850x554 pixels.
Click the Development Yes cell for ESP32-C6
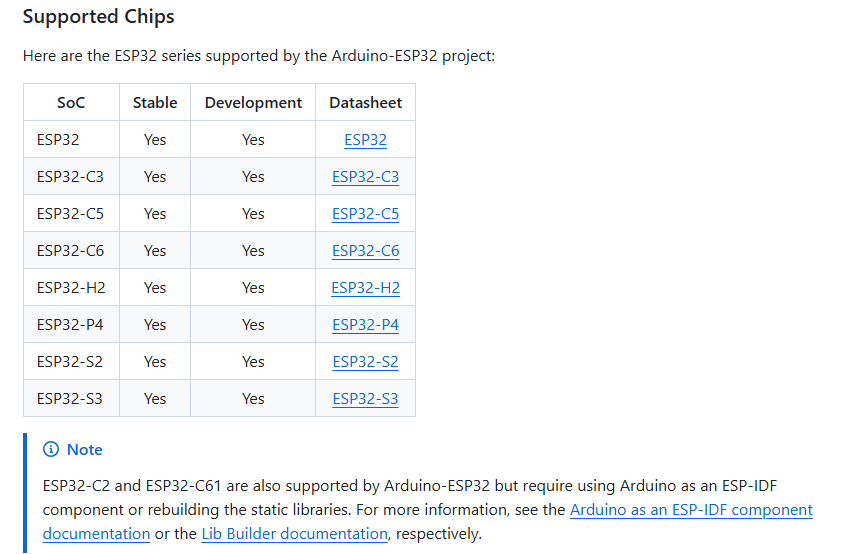click(253, 250)
